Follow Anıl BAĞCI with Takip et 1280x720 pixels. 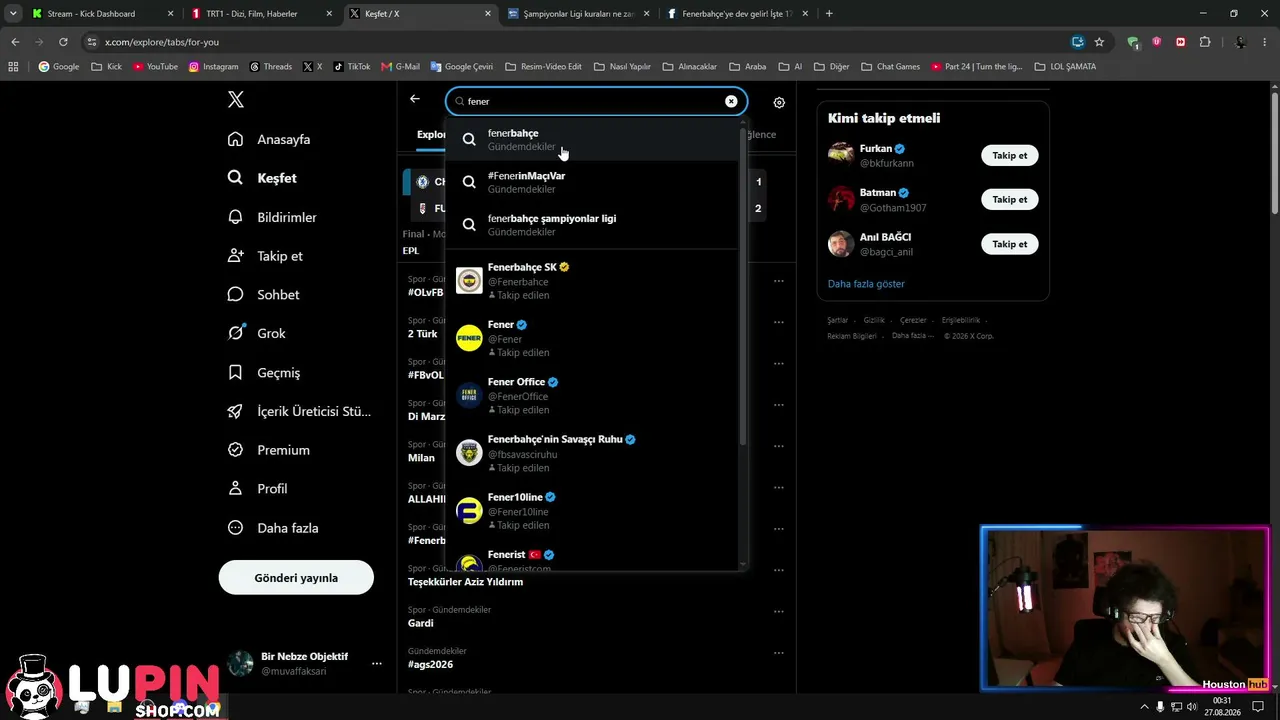1009,244
